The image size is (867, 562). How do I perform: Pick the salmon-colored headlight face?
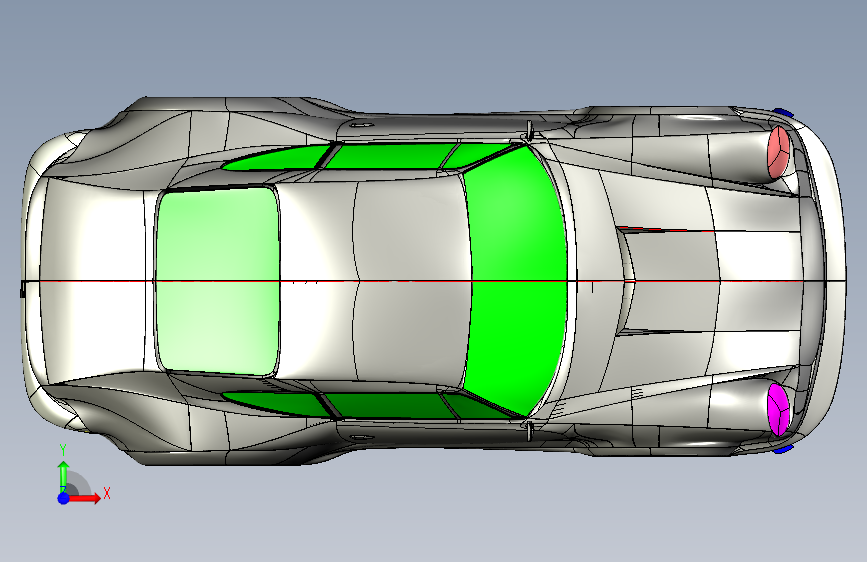(779, 152)
